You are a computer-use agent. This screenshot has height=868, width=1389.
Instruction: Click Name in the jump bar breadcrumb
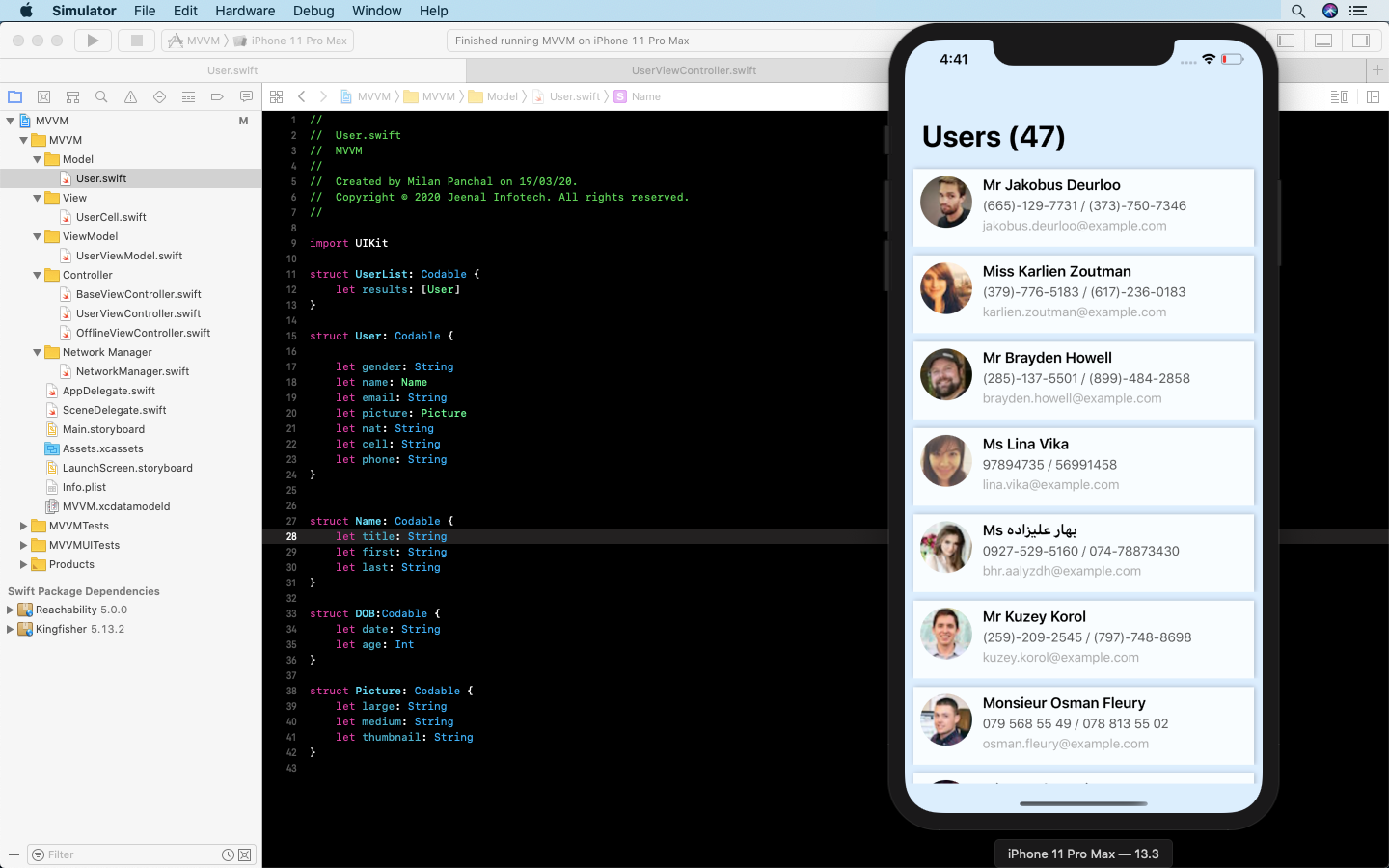(645, 96)
